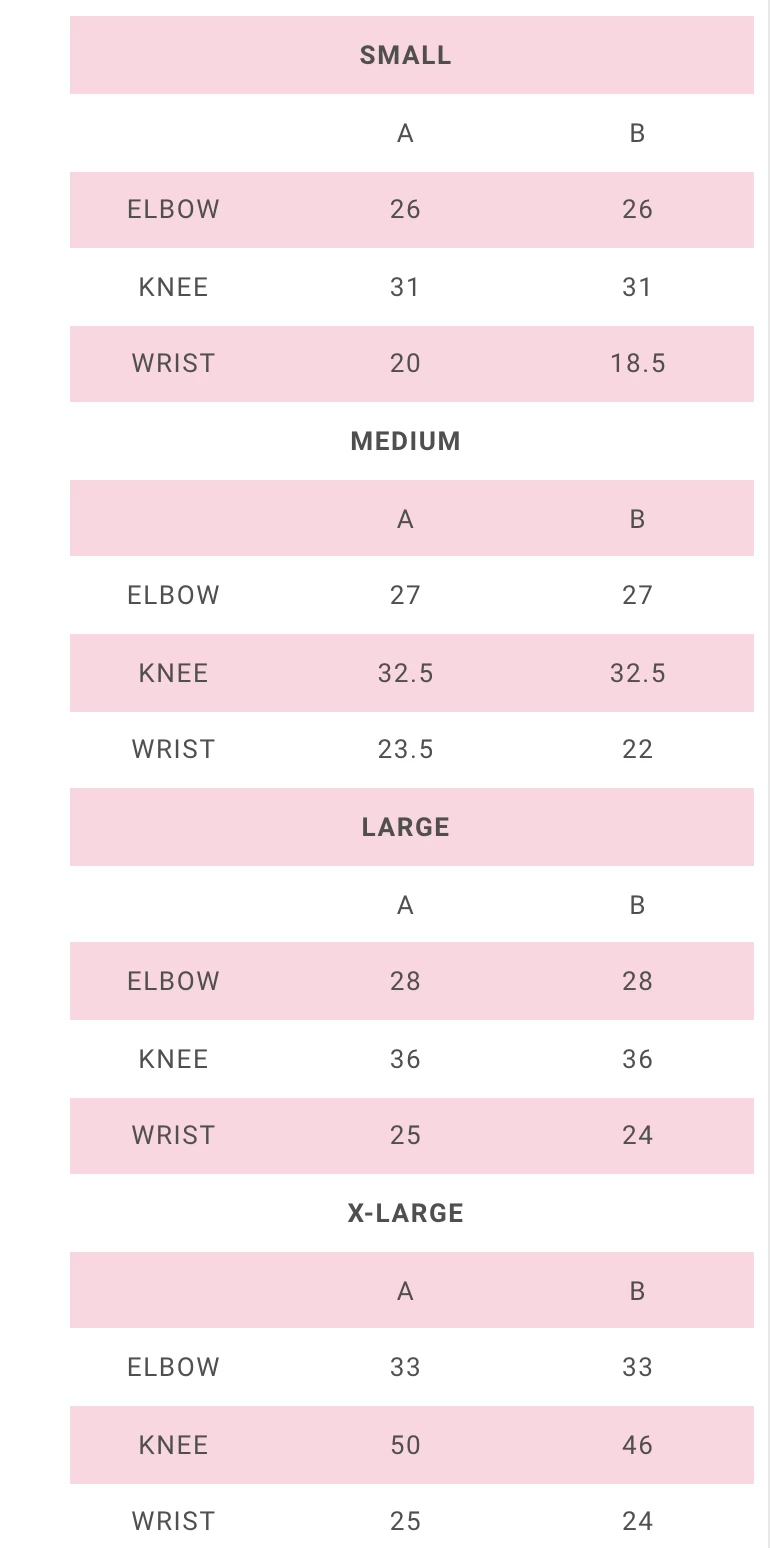Click the SMALL size heading
Viewport: 770px width, 1560px height.
(405, 55)
